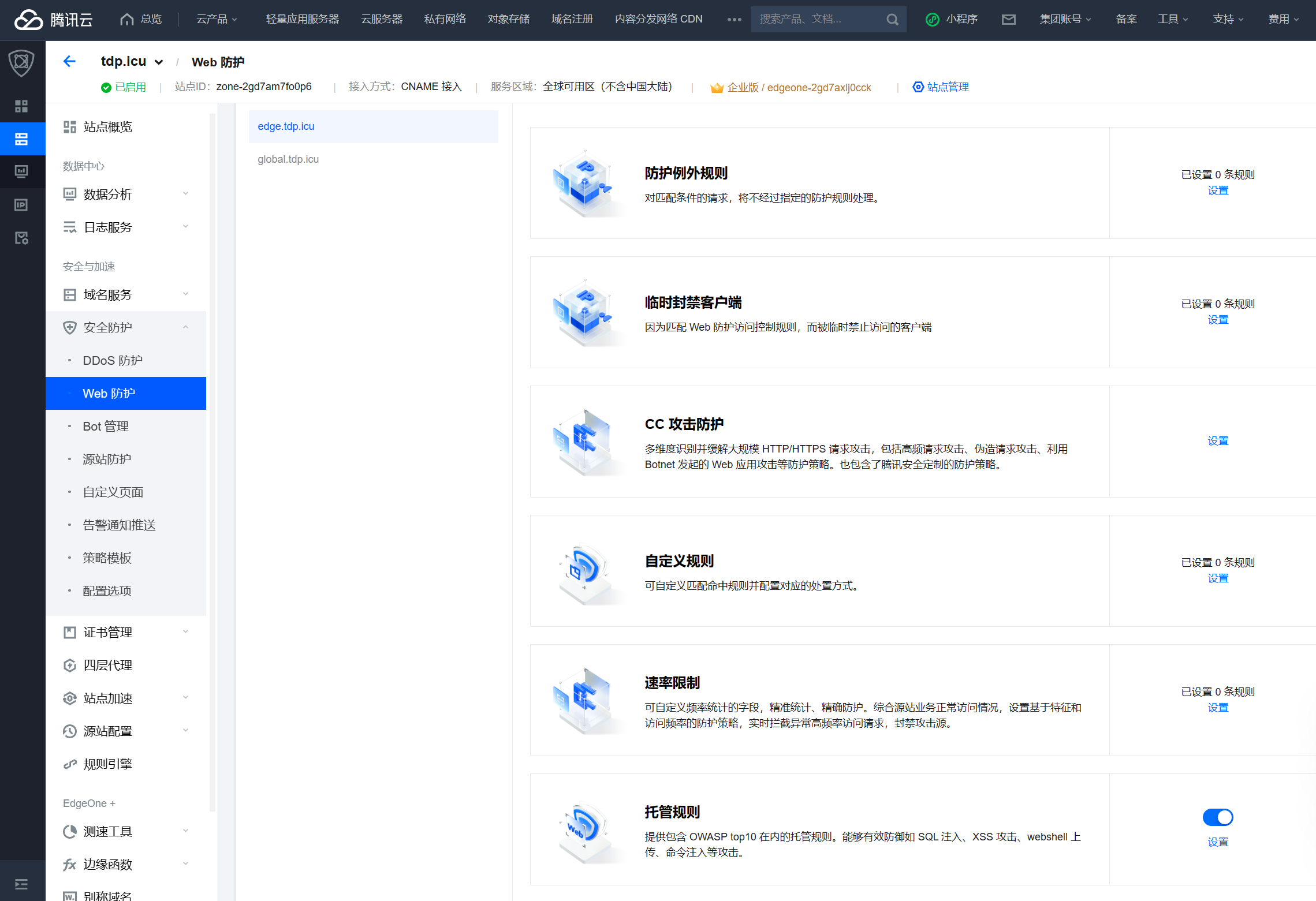Open 轻量应用服务器 in top nav

(x=303, y=20)
